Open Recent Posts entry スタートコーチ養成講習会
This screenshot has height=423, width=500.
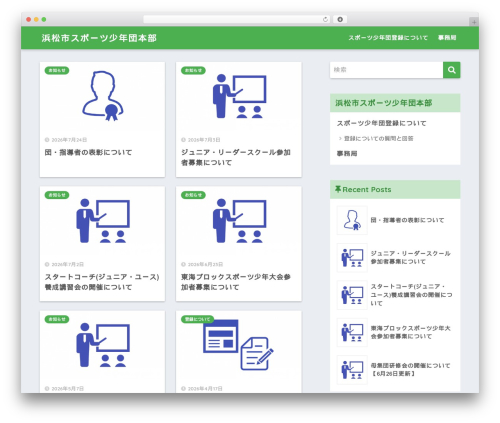(412, 295)
